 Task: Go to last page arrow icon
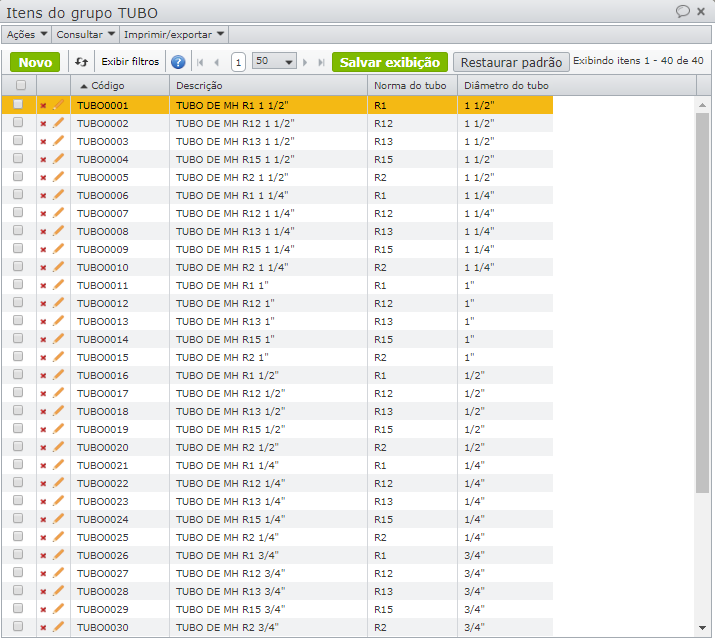click(x=321, y=62)
